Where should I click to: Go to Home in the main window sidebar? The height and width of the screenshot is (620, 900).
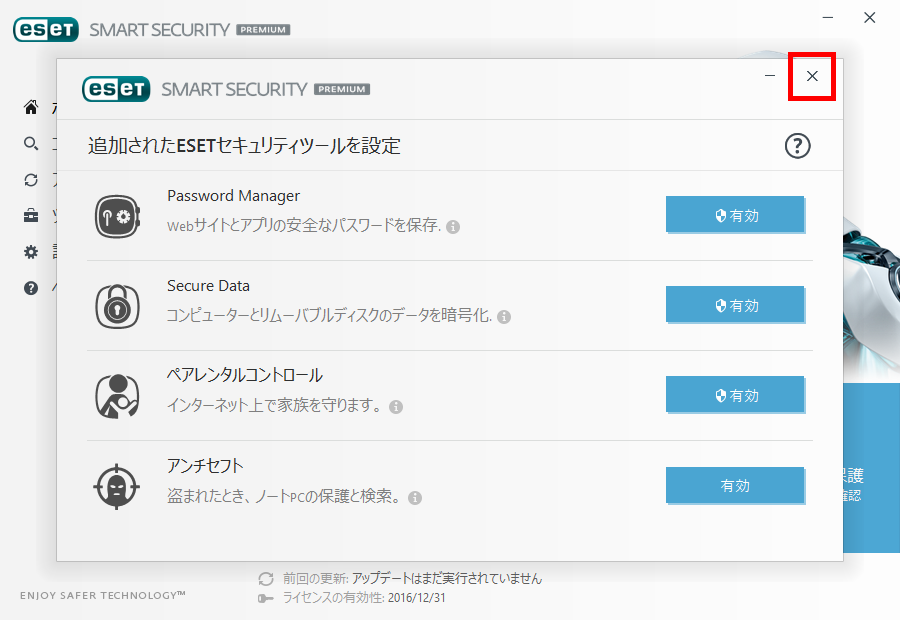[x=31, y=107]
